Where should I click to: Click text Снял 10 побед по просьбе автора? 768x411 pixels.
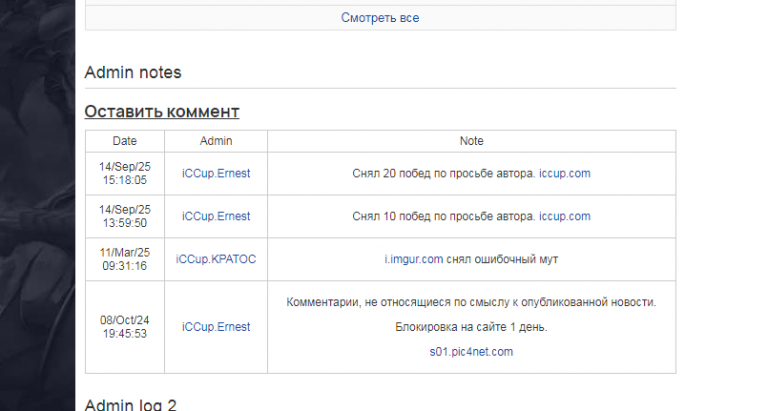444,217
